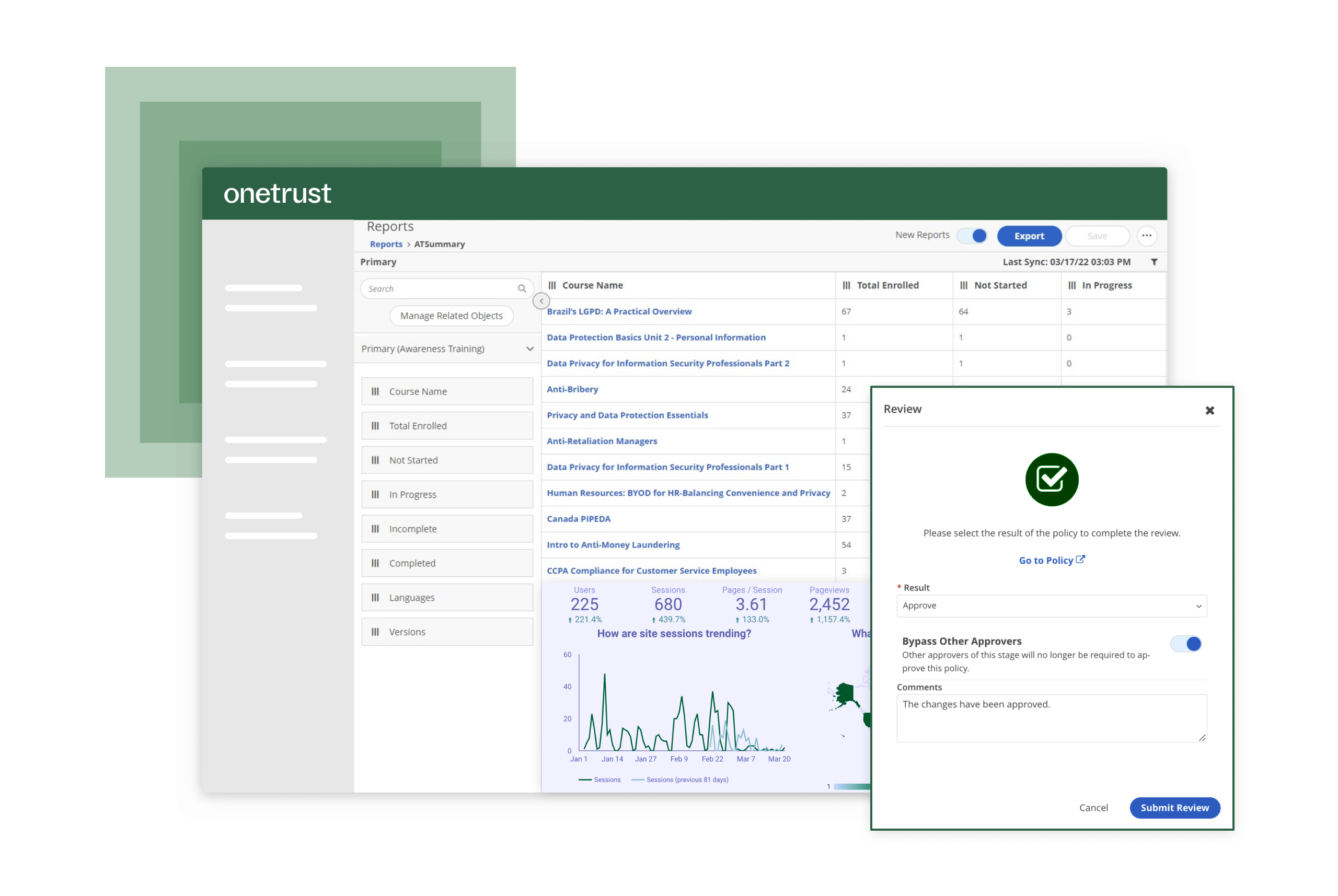Screen dimensions: 1338x896
Task: Click in the Comments text area
Action: (x=1051, y=718)
